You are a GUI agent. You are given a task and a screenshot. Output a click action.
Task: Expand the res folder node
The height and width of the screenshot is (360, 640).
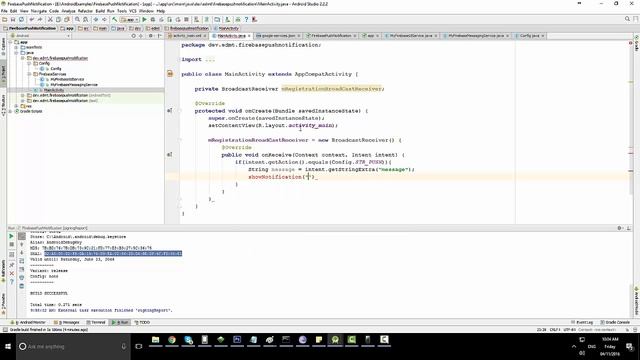(16, 106)
